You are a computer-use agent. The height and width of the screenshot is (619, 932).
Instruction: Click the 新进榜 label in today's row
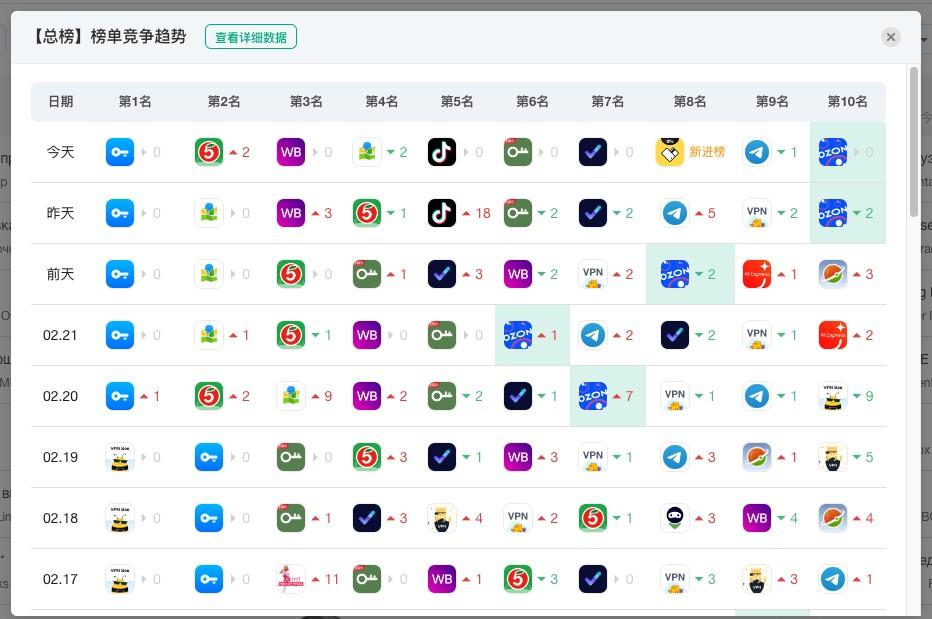(x=707, y=152)
